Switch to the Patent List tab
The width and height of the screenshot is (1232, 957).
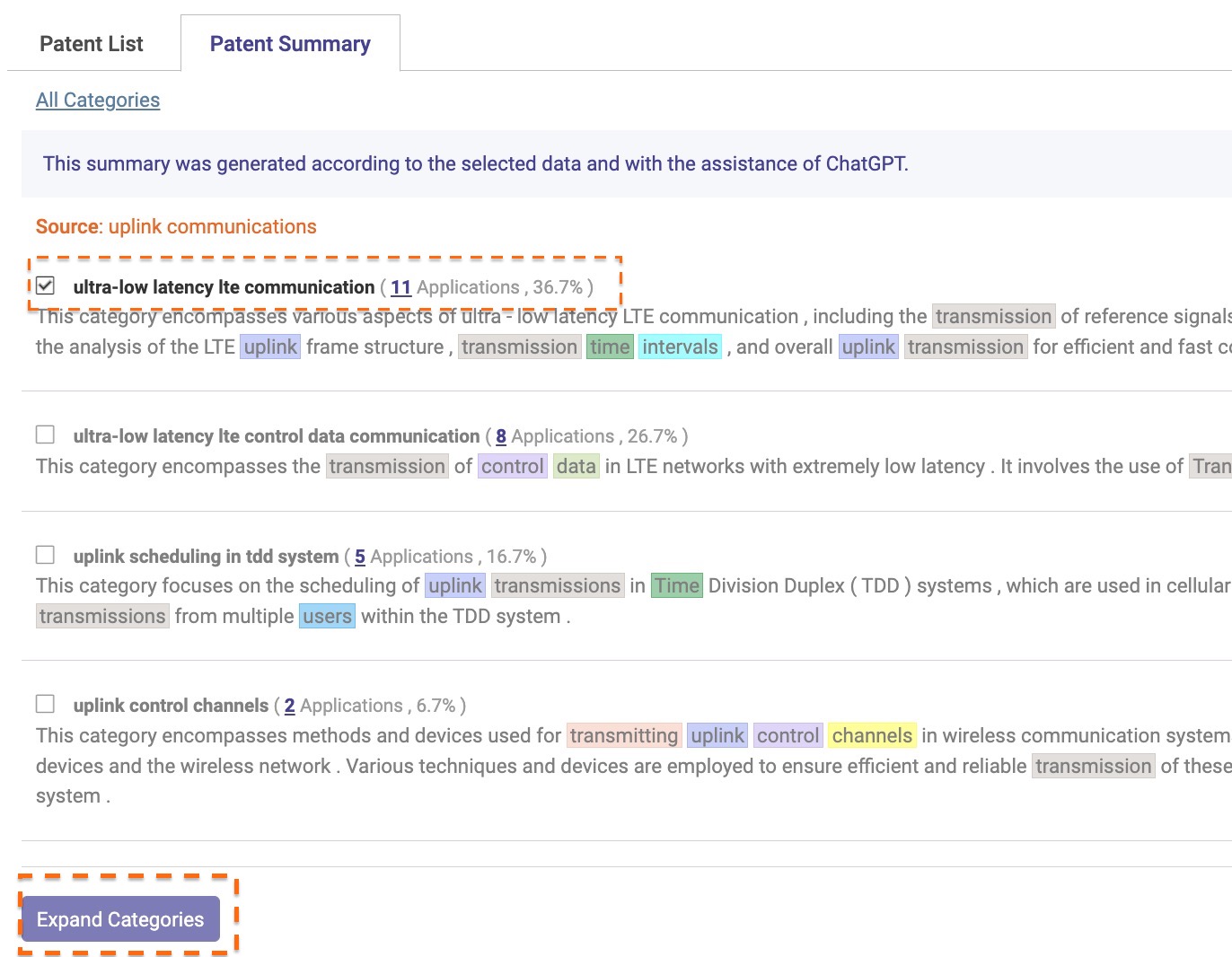tap(92, 44)
